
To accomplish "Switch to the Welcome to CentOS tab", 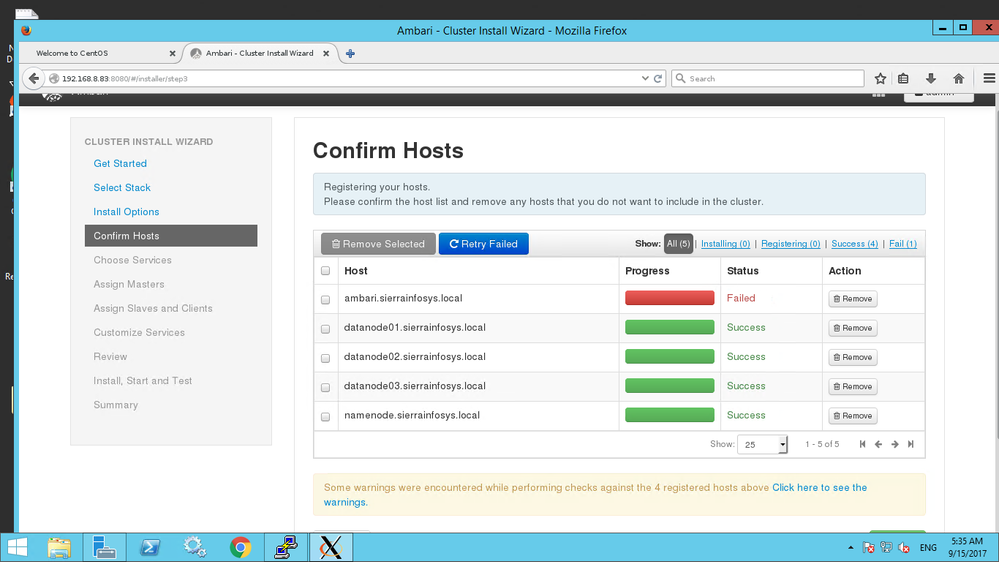I will pos(98,53).
